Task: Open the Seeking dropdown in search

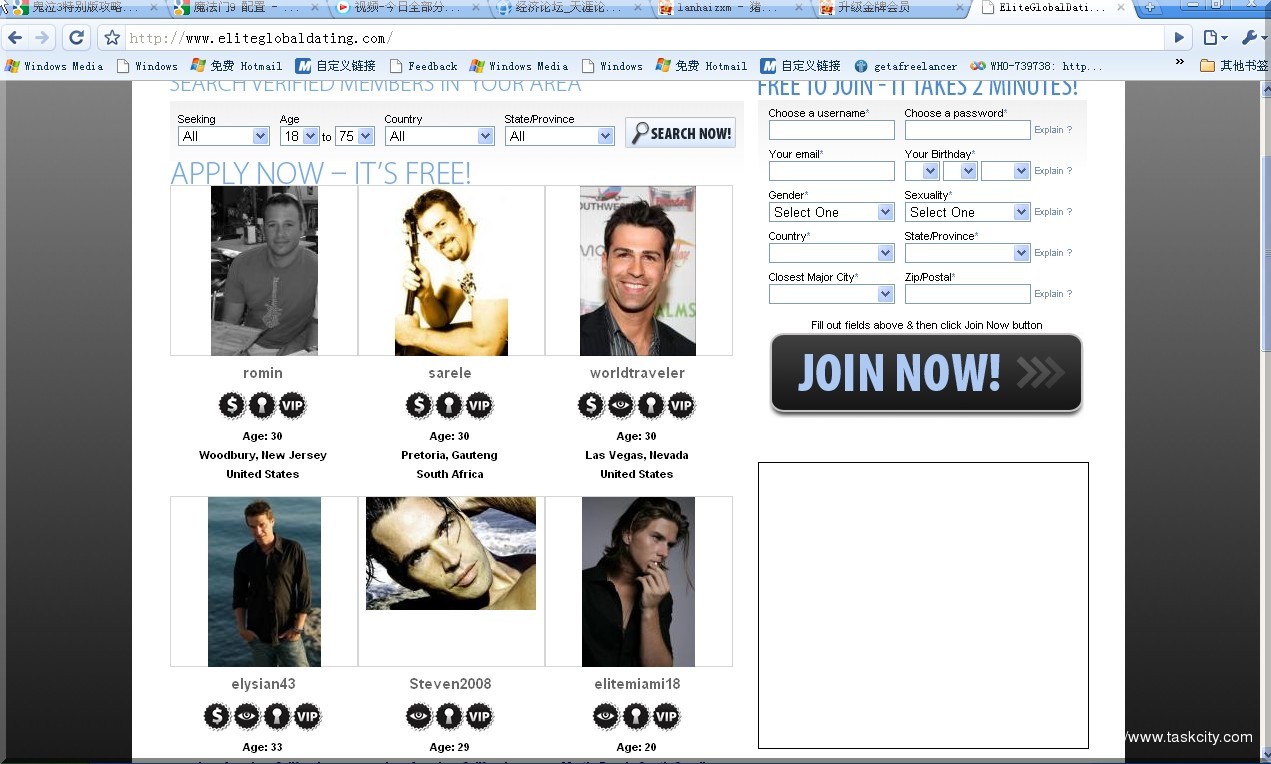Action: (x=223, y=136)
